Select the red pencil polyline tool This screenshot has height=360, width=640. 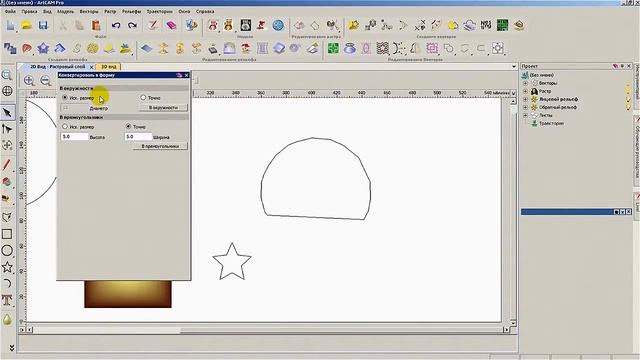click(x=7, y=165)
